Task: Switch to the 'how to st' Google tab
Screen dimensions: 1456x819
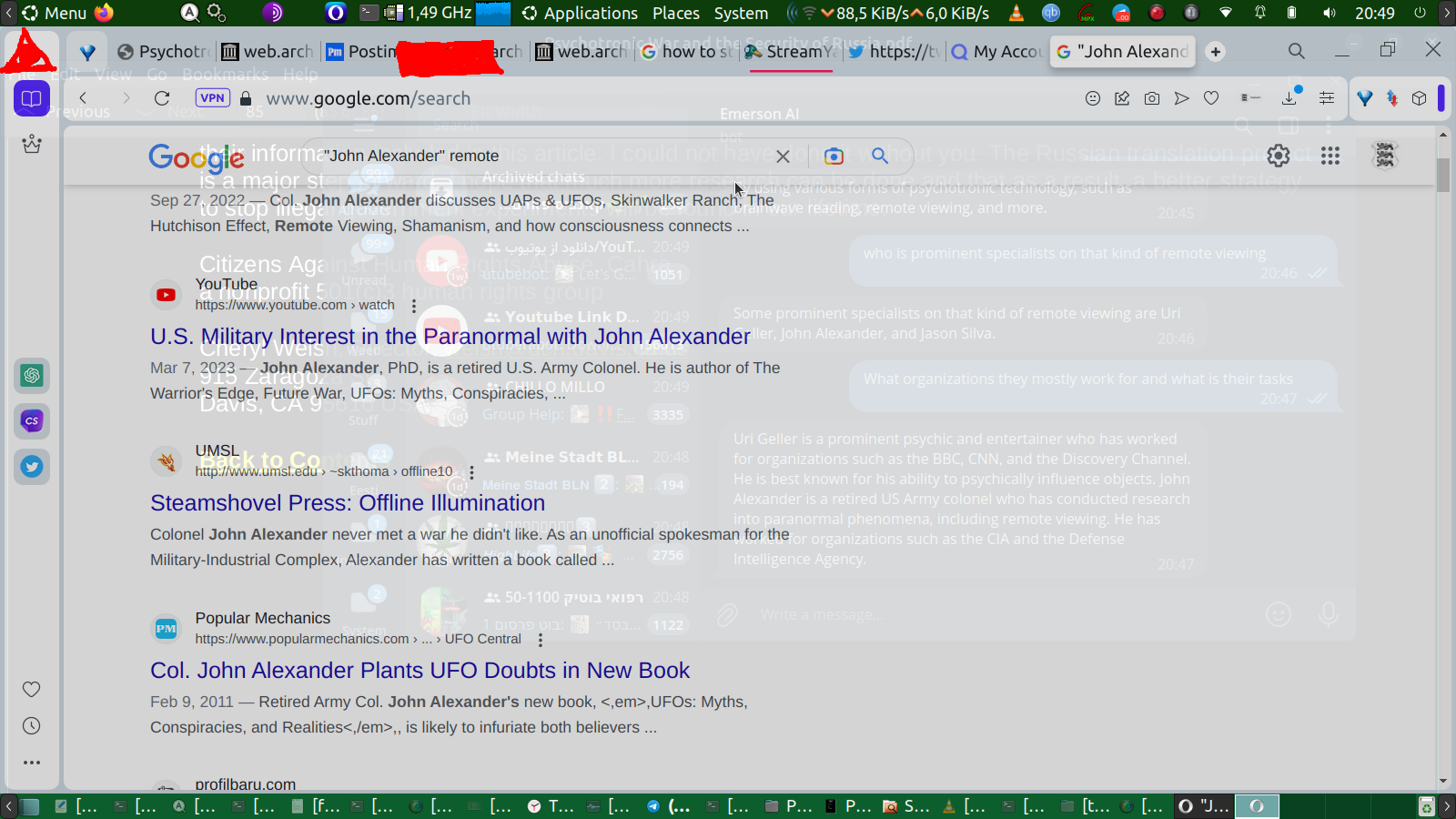Action: [687, 52]
